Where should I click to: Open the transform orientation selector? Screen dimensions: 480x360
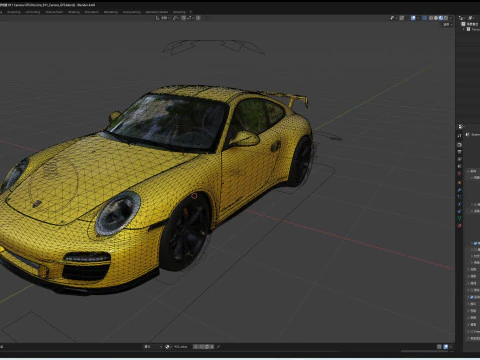pyautogui.click(x=162, y=18)
